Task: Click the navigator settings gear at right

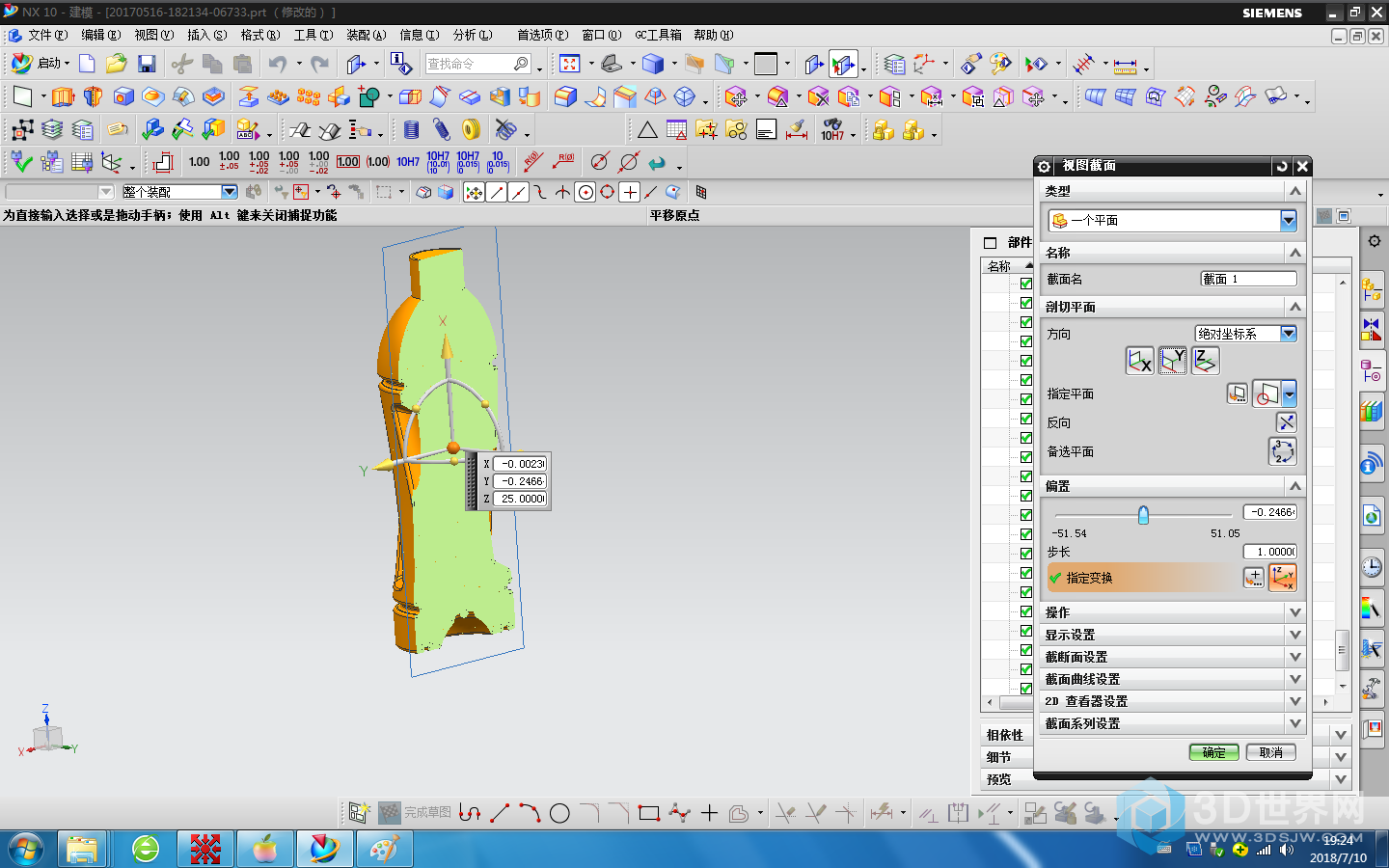Action: point(1375,241)
